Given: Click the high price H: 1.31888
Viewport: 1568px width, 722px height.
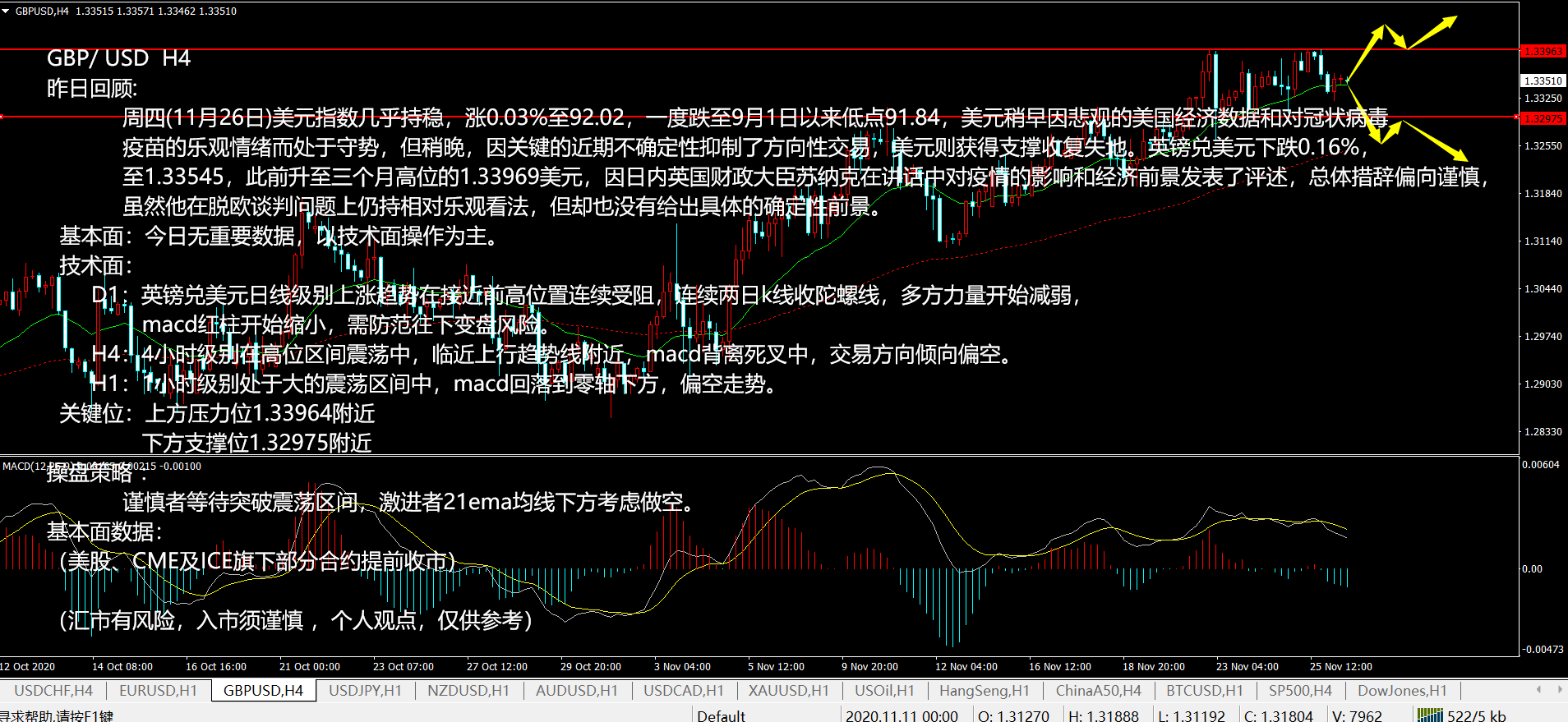Looking at the screenshot, I should 1103,715.
